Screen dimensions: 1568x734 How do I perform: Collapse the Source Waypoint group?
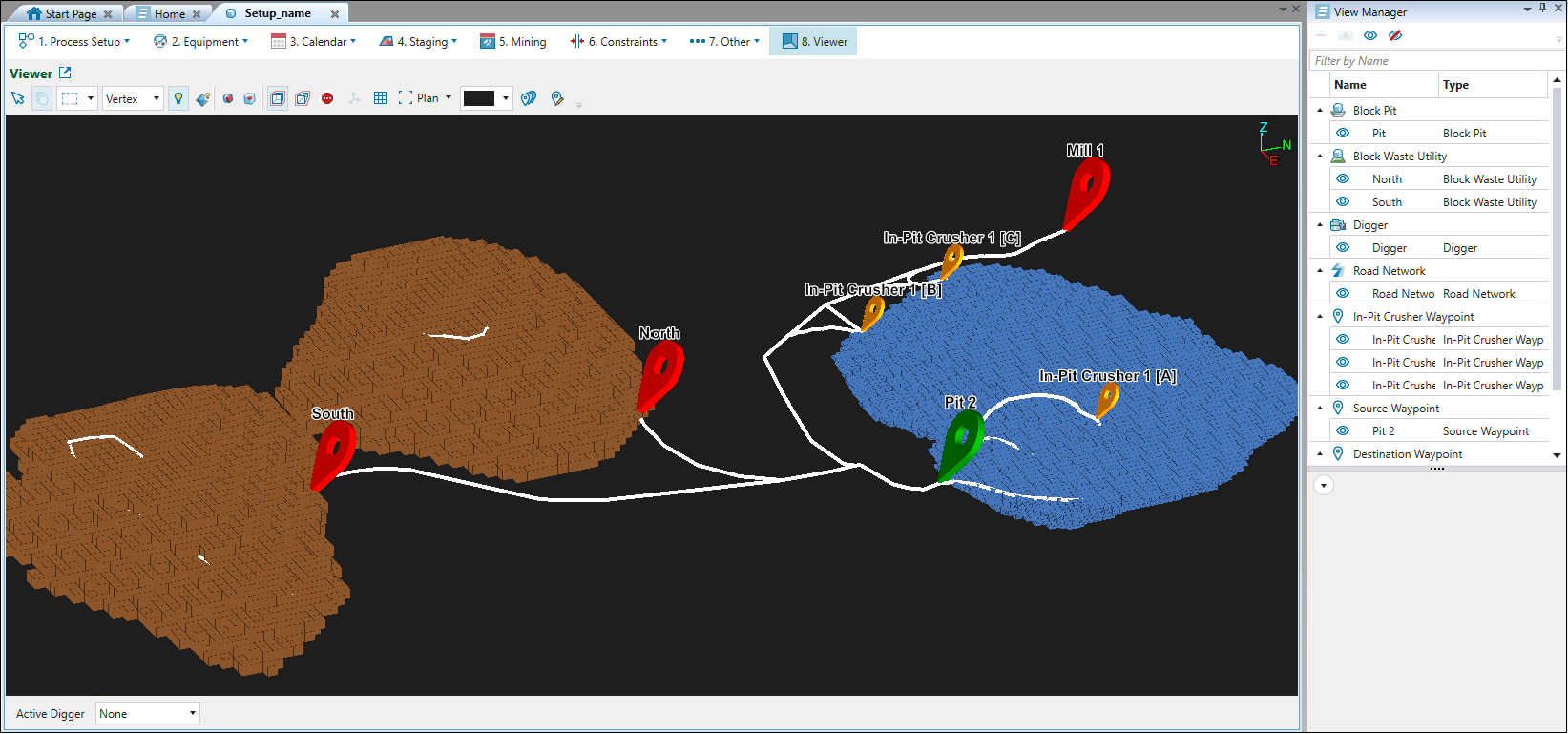pyautogui.click(x=1320, y=408)
